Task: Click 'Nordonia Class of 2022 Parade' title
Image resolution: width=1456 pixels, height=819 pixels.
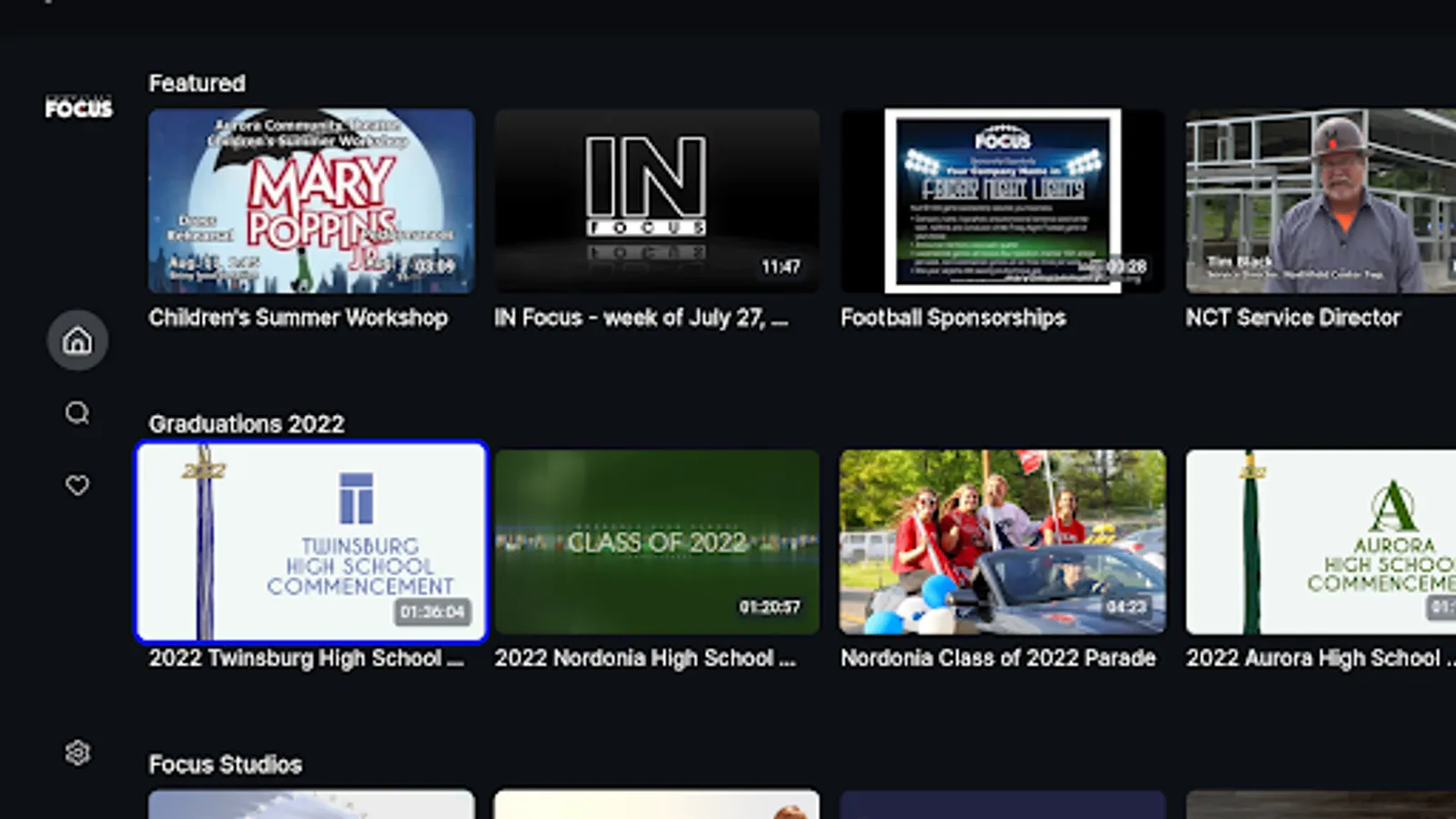Action: coord(998,658)
